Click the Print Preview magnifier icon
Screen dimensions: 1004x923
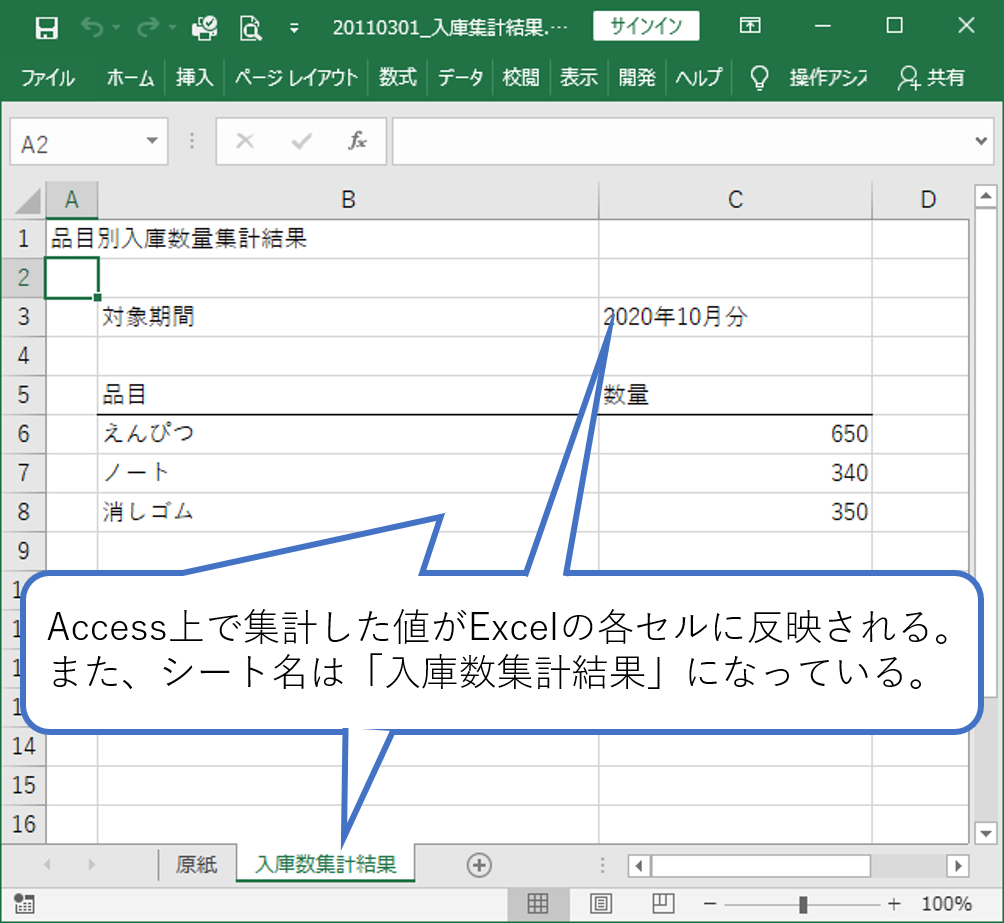pos(250,28)
